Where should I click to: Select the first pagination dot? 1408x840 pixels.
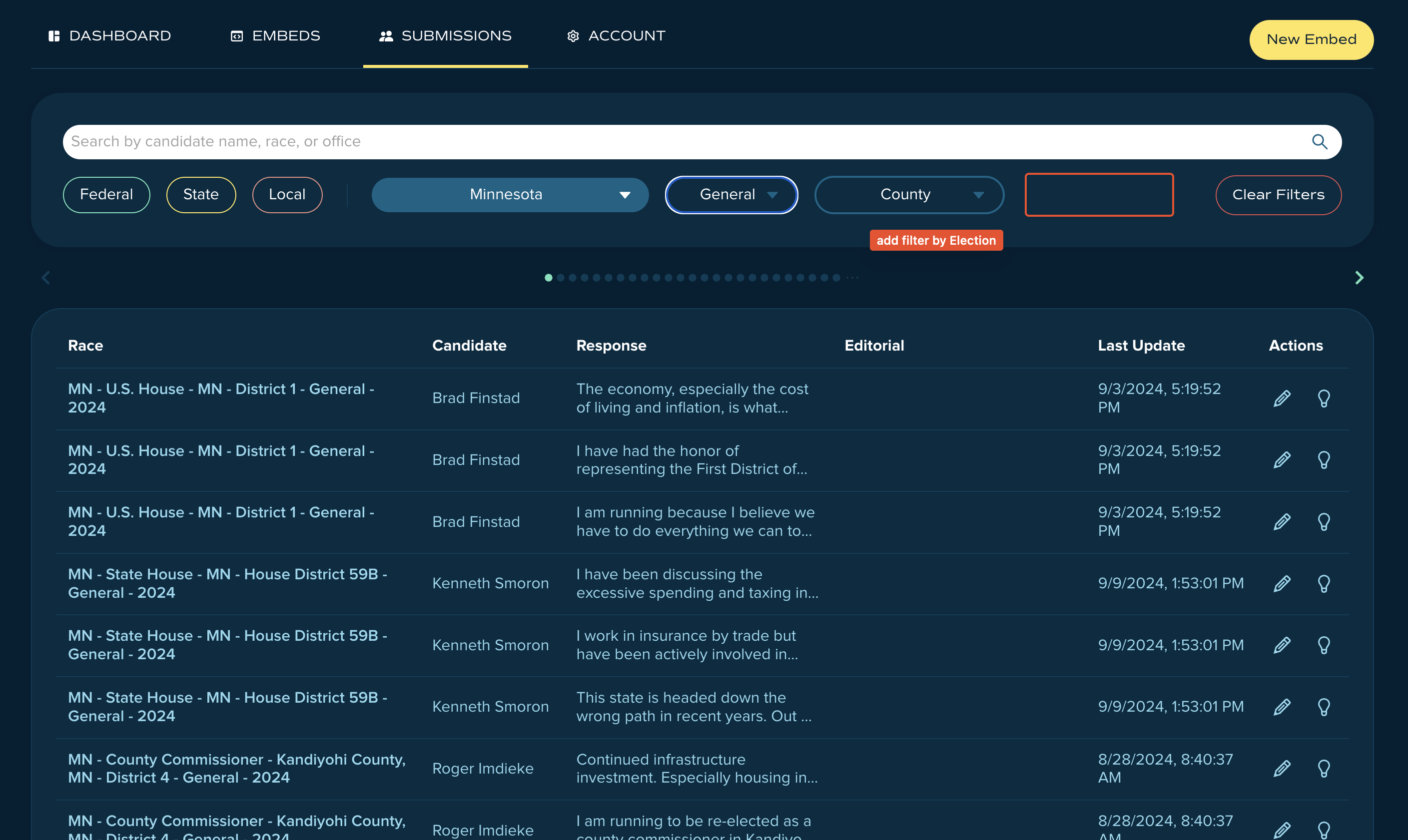[548, 277]
